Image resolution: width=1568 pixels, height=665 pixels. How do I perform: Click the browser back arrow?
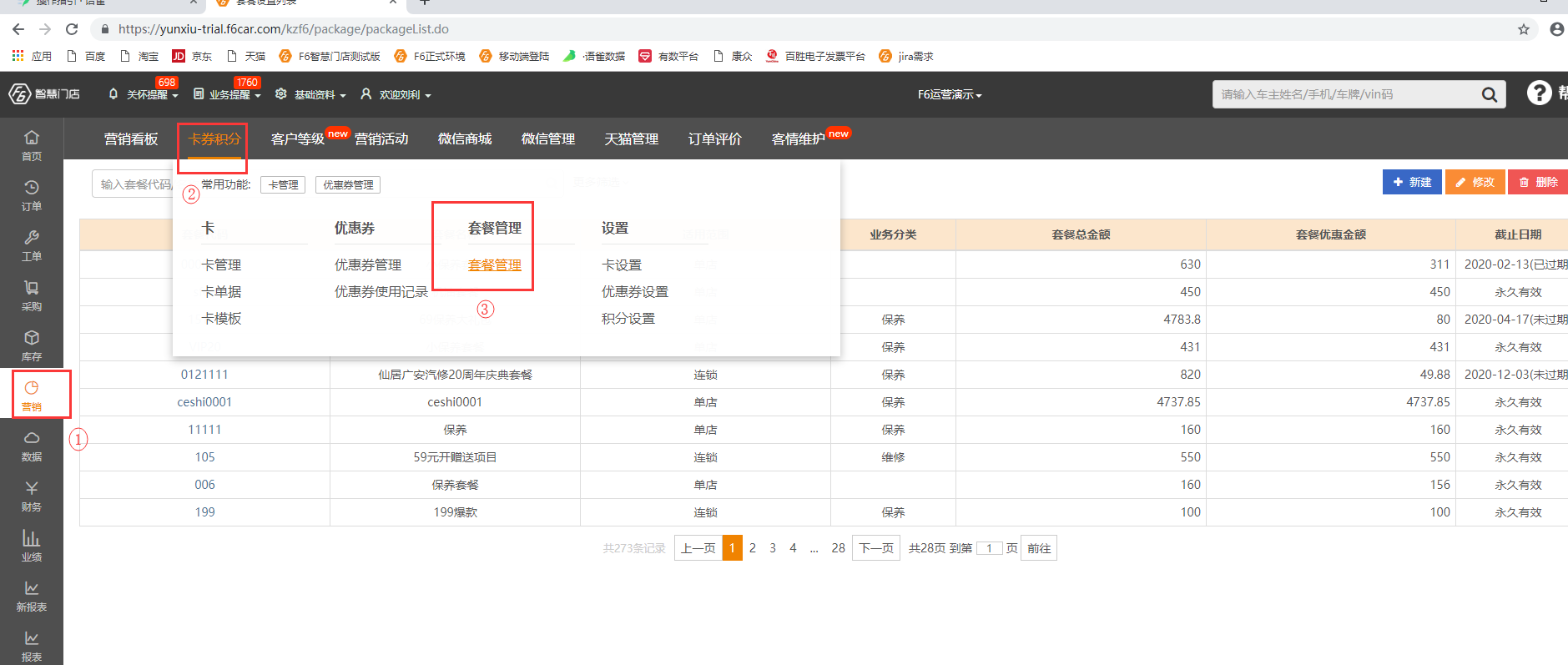(18, 29)
